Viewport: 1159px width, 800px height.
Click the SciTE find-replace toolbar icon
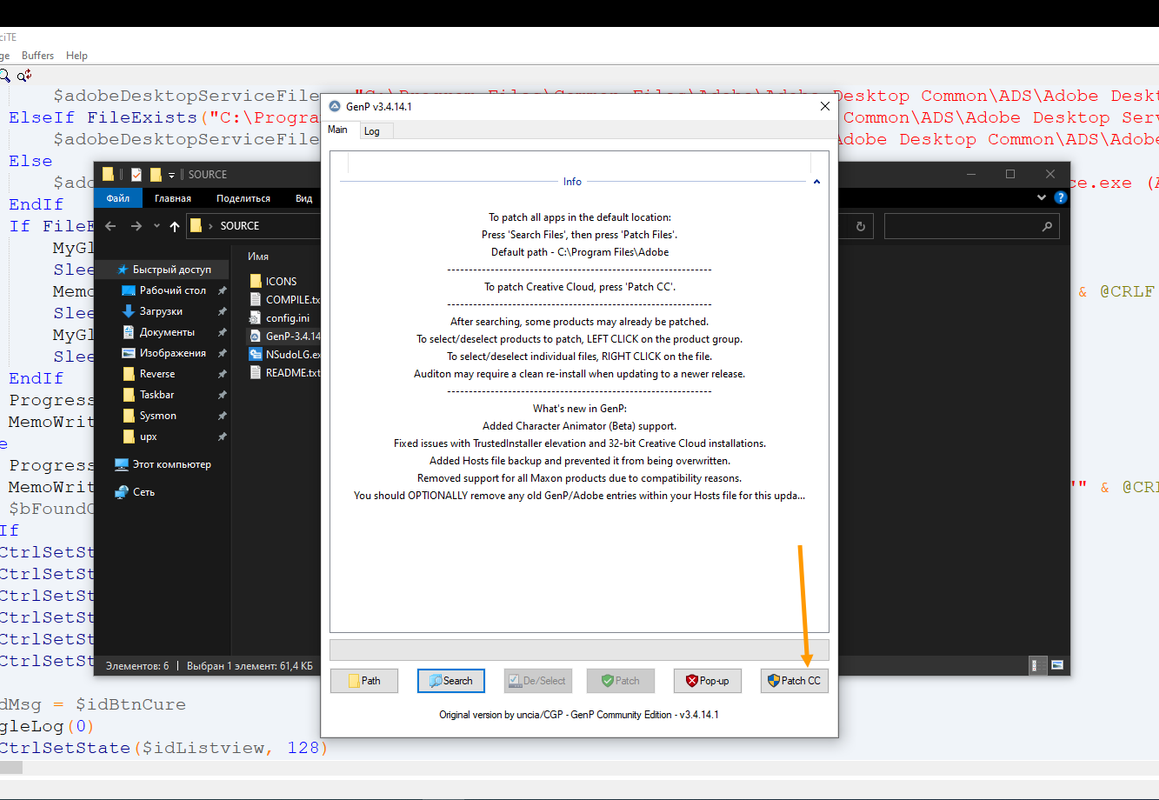click(x=24, y=75)
